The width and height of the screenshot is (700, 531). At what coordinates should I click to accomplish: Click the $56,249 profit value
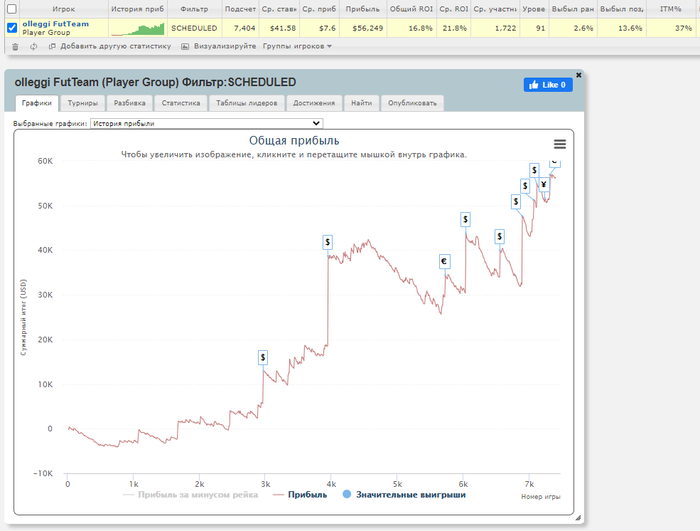tap(367, 28)
